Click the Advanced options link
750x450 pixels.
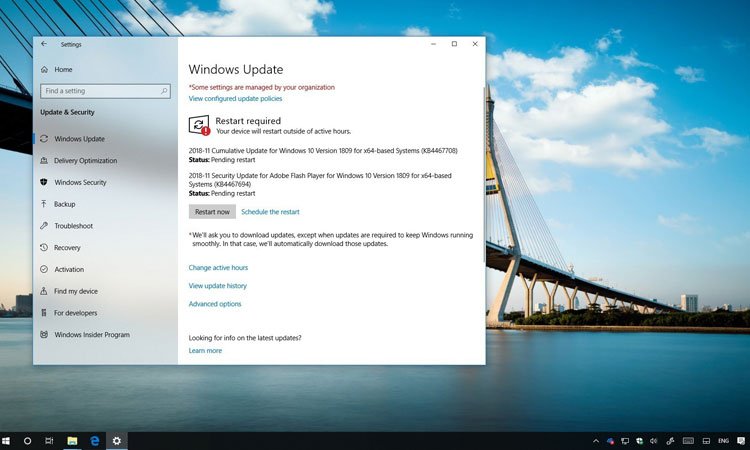[x=215, y=304]
